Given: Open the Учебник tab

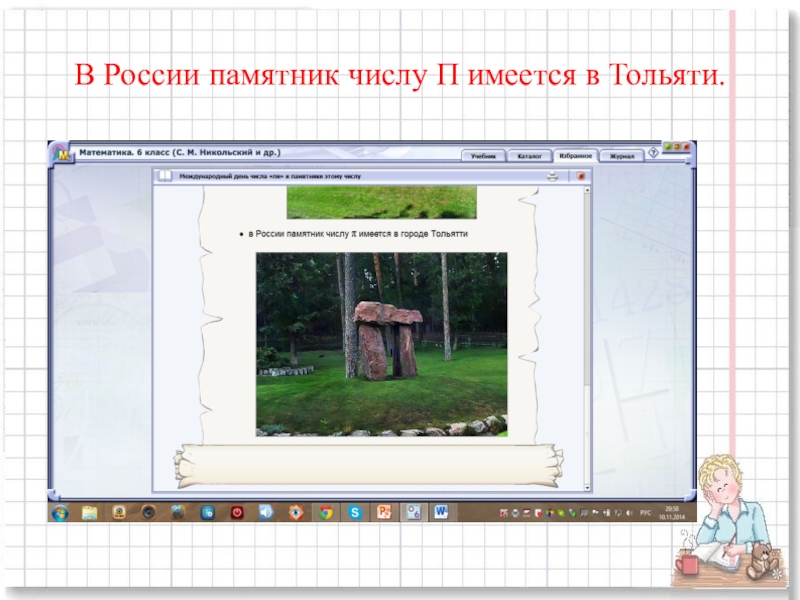Looking at the screenshot, I should tap(483, 156).
